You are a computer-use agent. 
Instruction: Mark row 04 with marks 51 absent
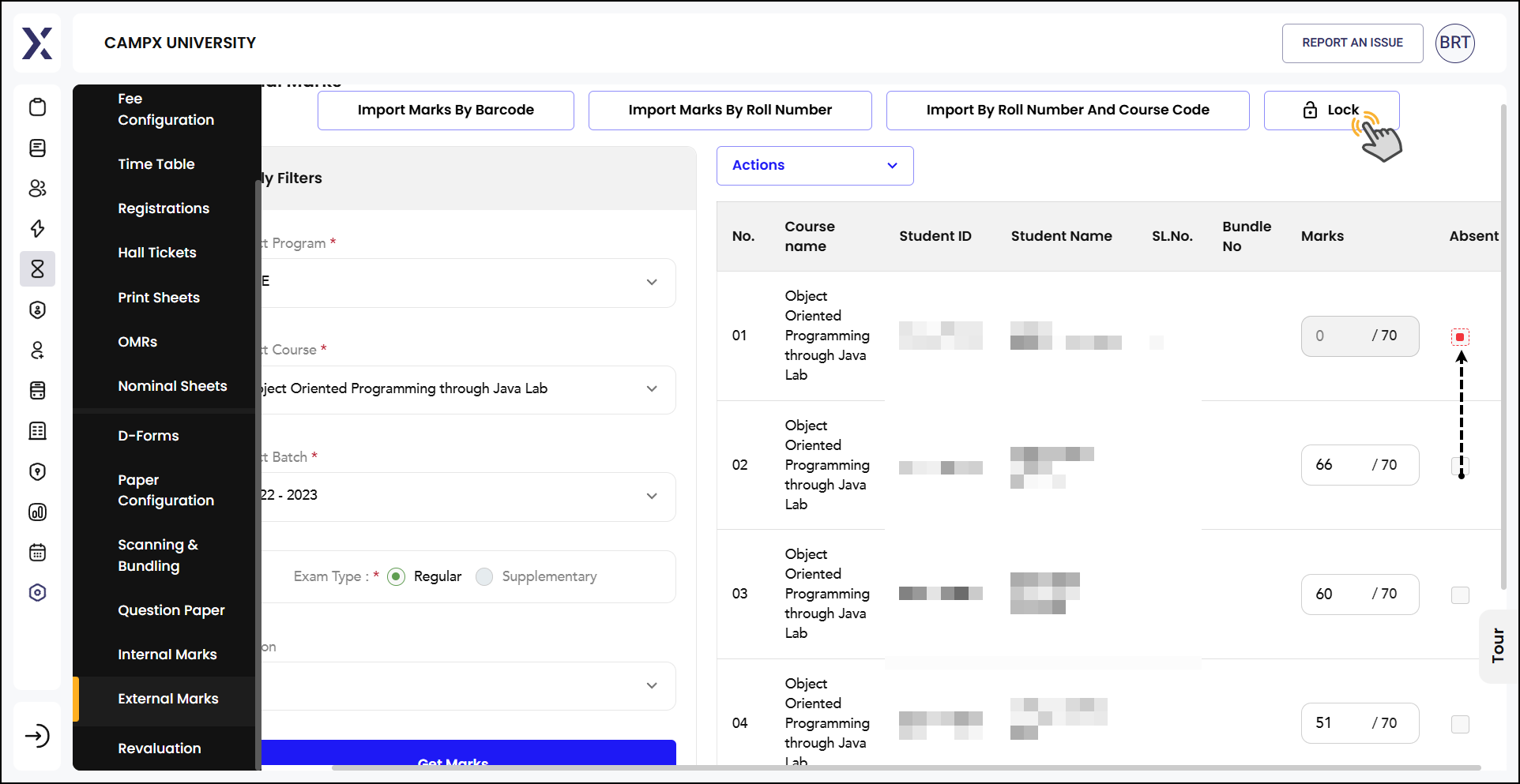point(1460,724)
